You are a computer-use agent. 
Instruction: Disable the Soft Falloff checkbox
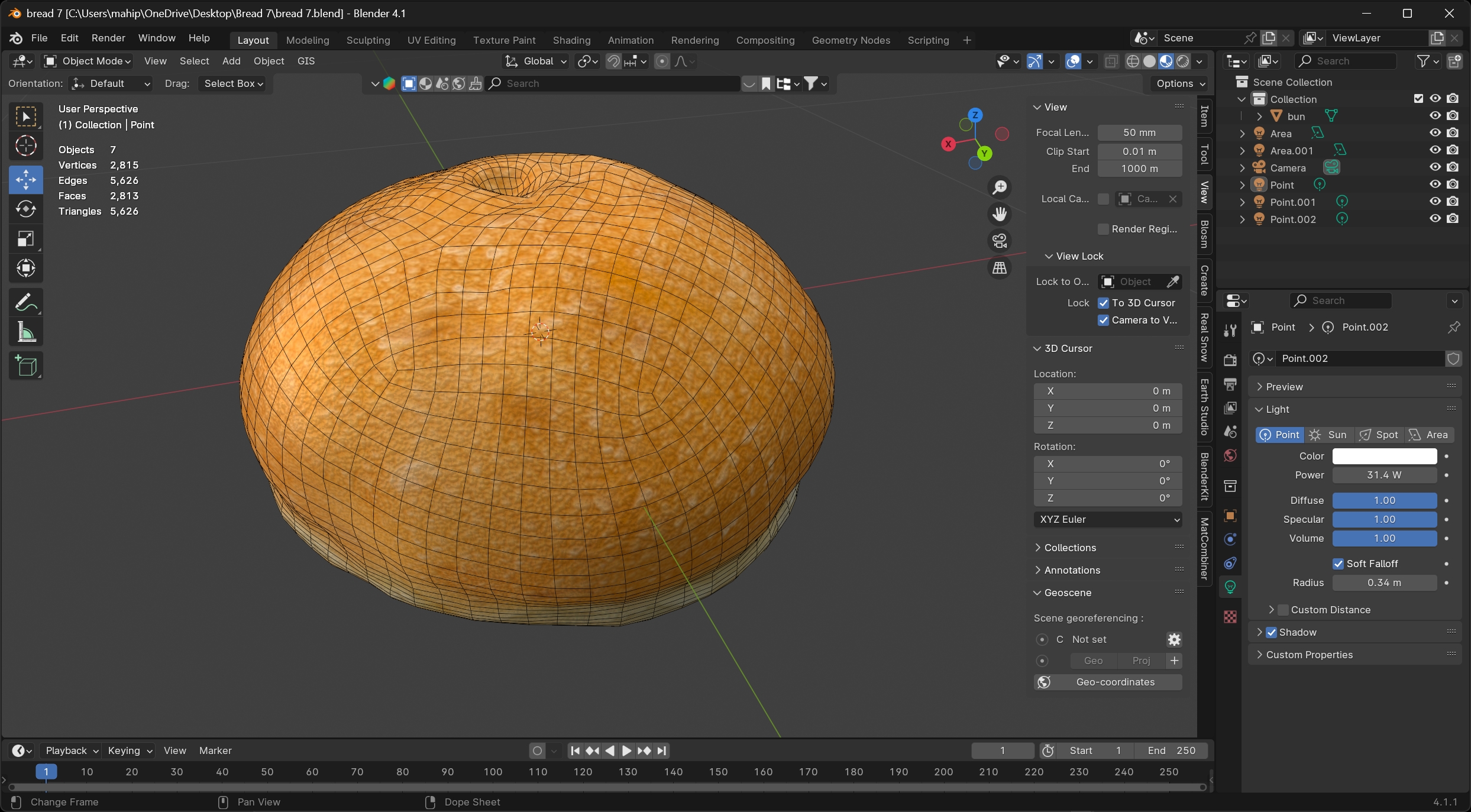pos(1338,564)
